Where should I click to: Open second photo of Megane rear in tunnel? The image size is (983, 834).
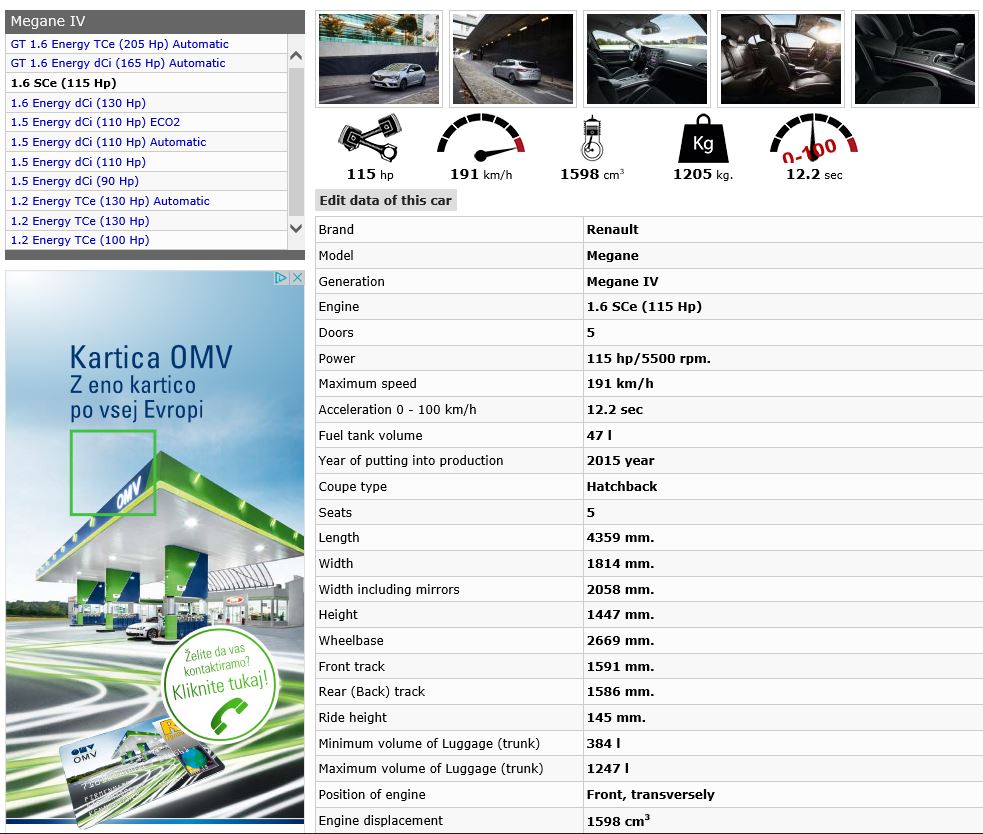tap(513, 59)
